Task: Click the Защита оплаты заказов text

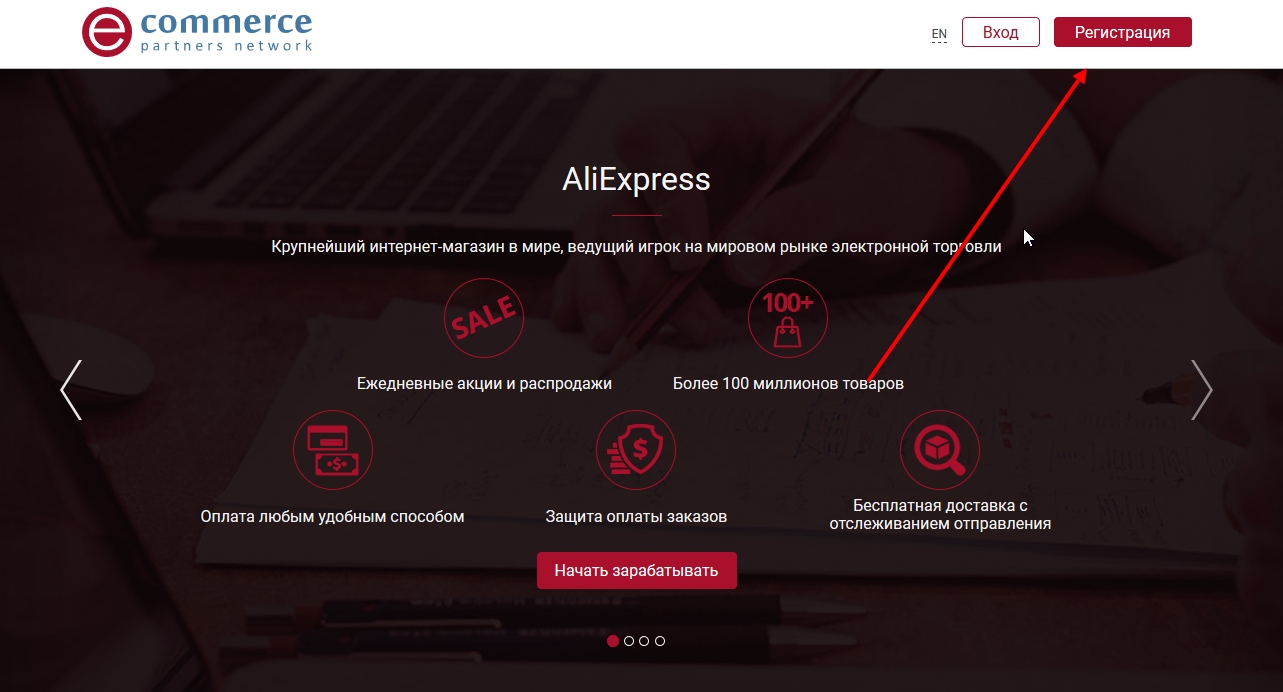Action: coord(636,517)
